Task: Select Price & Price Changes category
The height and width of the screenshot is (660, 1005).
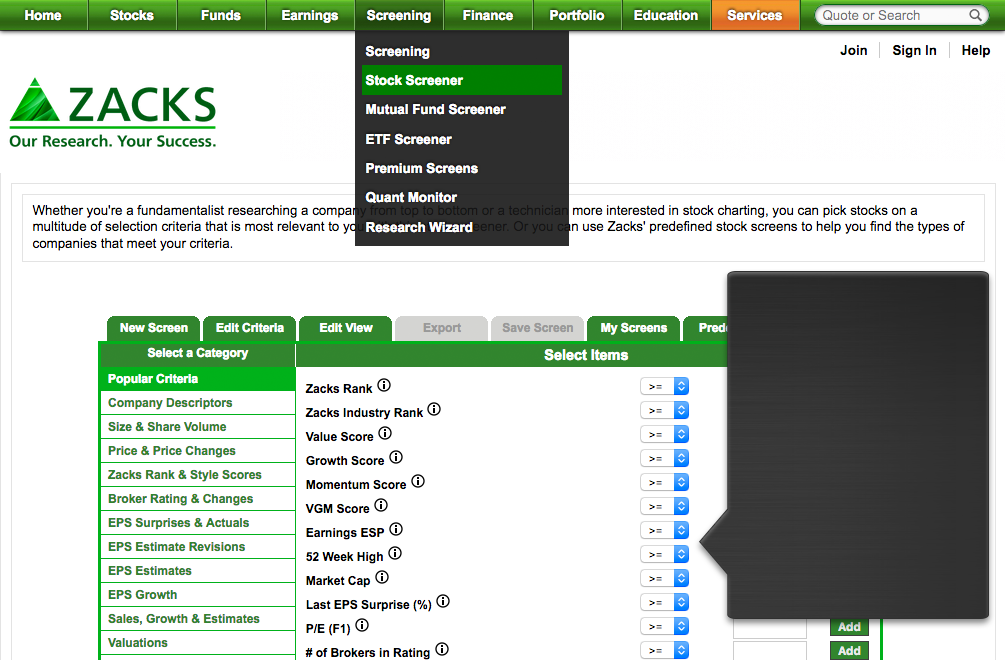Action: point(172,451)
